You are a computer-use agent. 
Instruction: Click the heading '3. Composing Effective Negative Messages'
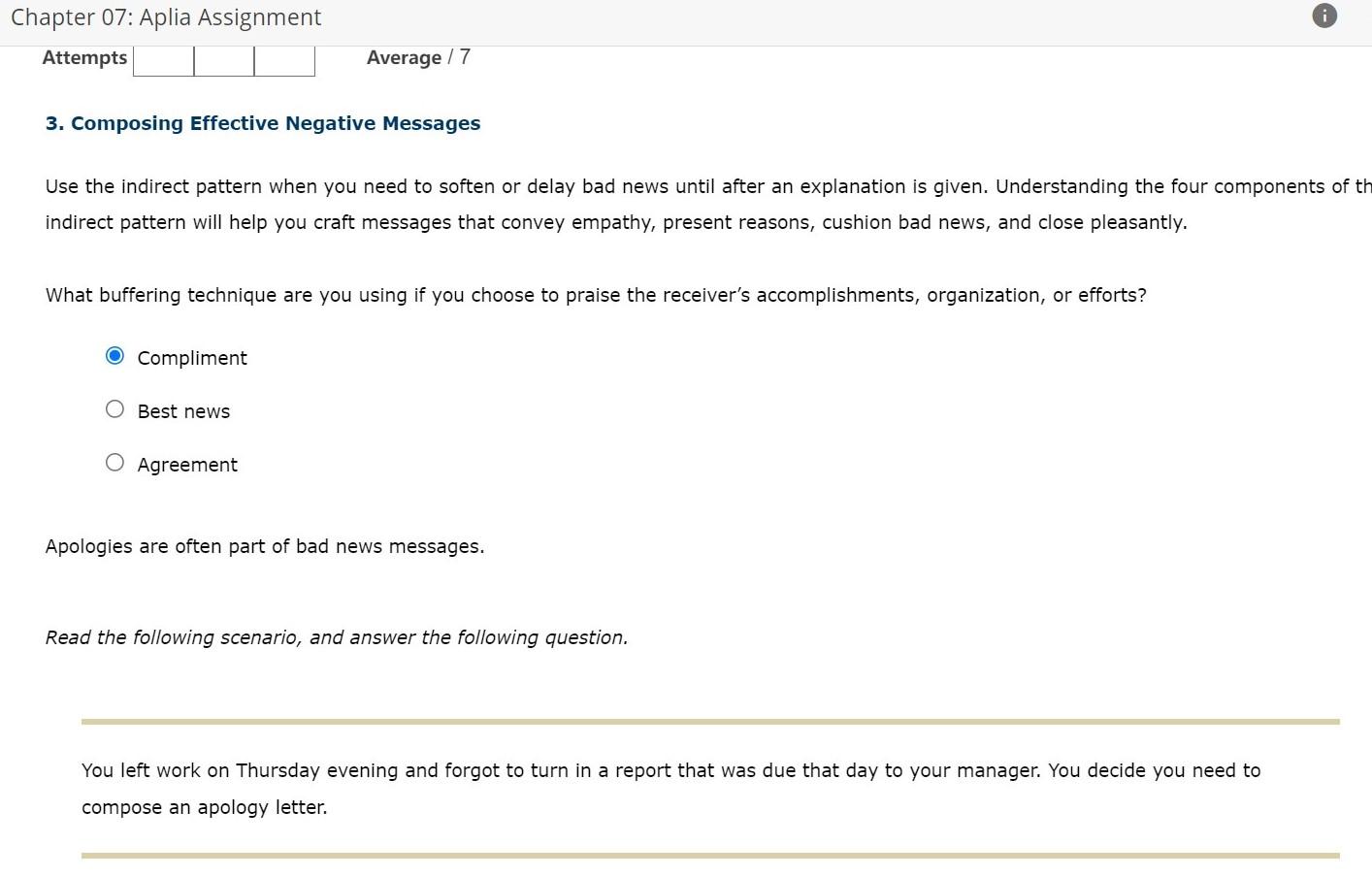263,123
